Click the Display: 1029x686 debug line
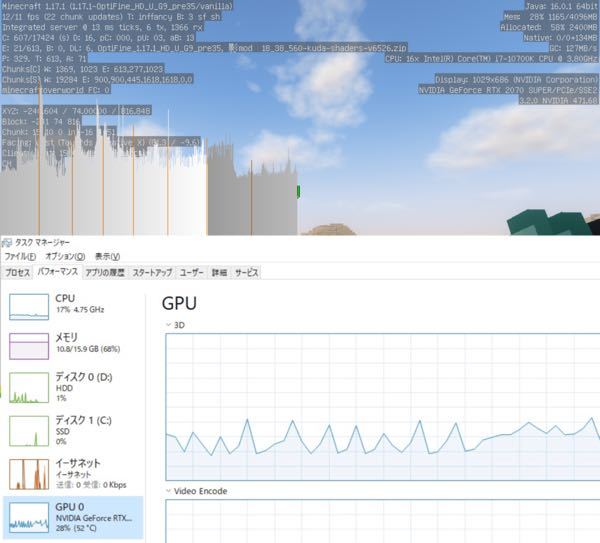 [x=516, y=80]
